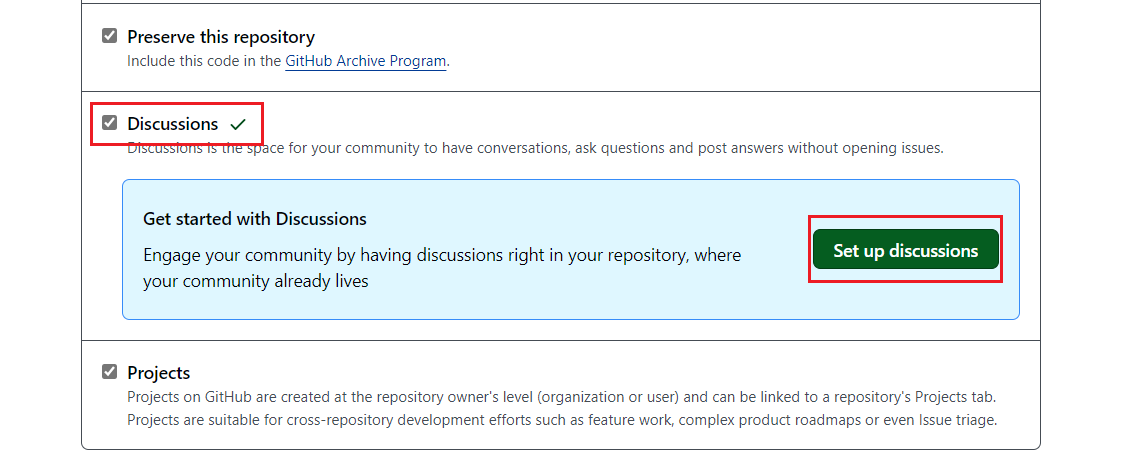Uncheck the Preserve this repository checkbox

(109, 36)
